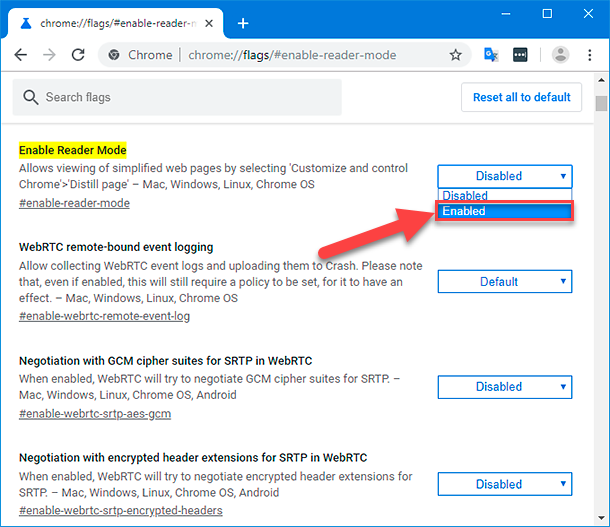The height and width of the screenshot is (527, 610).
Task: Follow the #enable-webrtc-remote-event-log link
Action: tap(104, 317)
